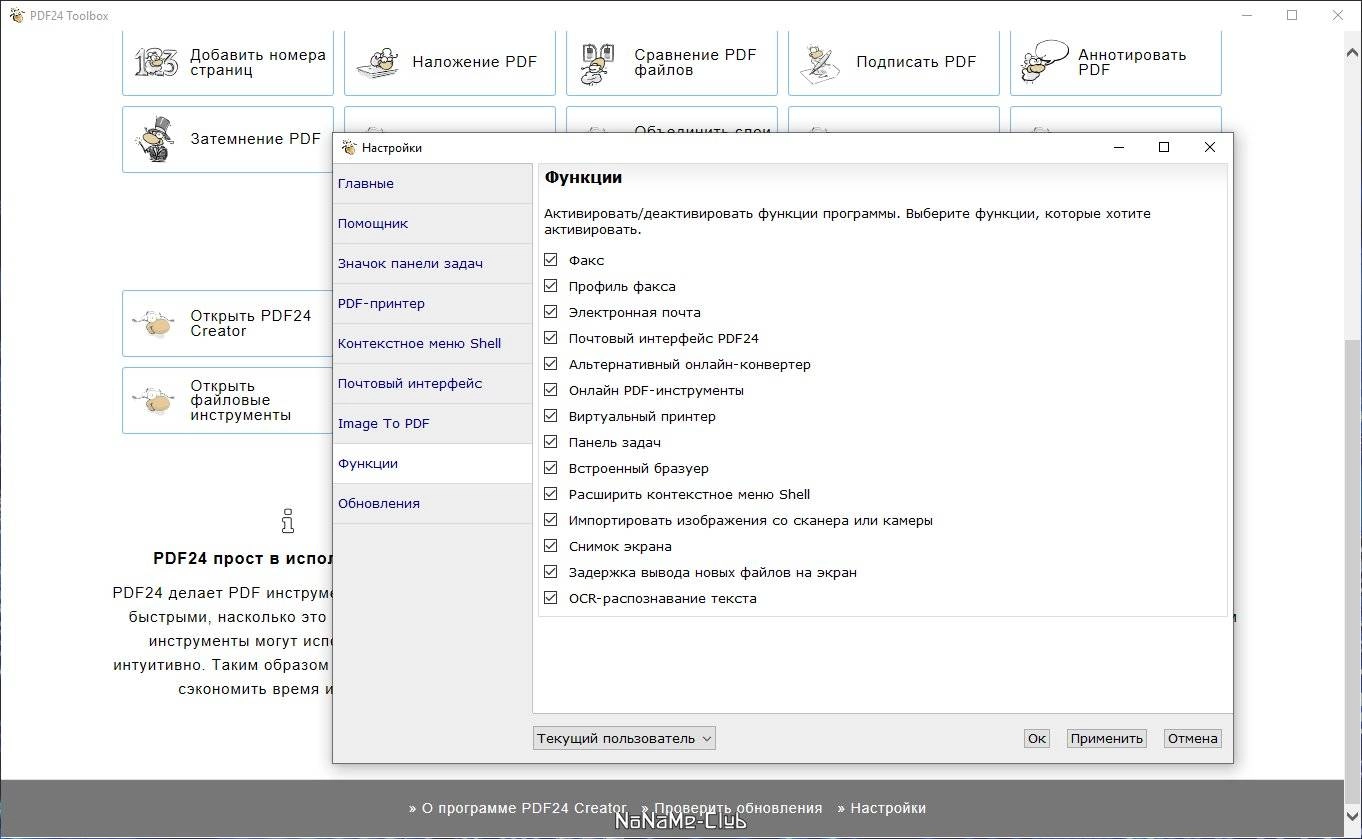
Task: Click Открыть файловые инструменты card
Action: (x=228, y=400)
